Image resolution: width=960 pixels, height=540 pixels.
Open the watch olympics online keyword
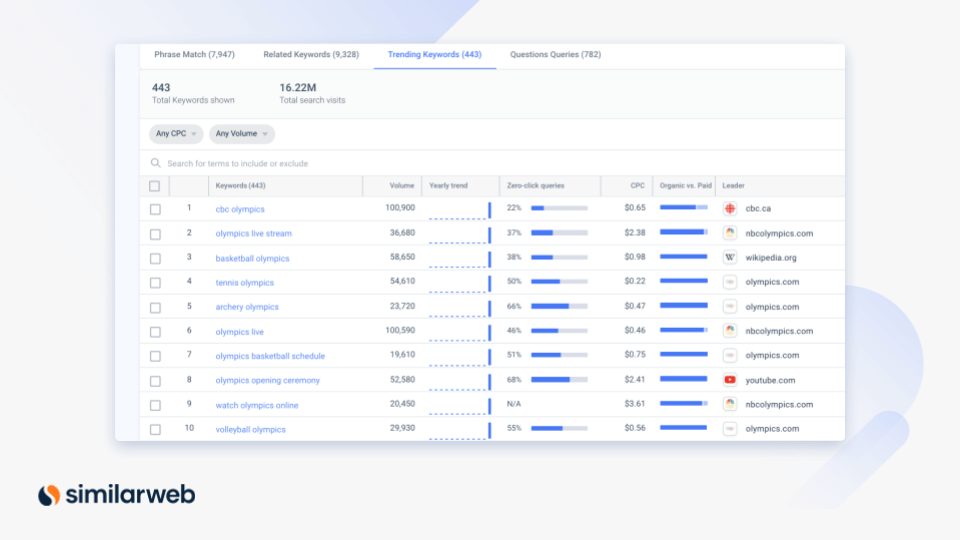257,405
